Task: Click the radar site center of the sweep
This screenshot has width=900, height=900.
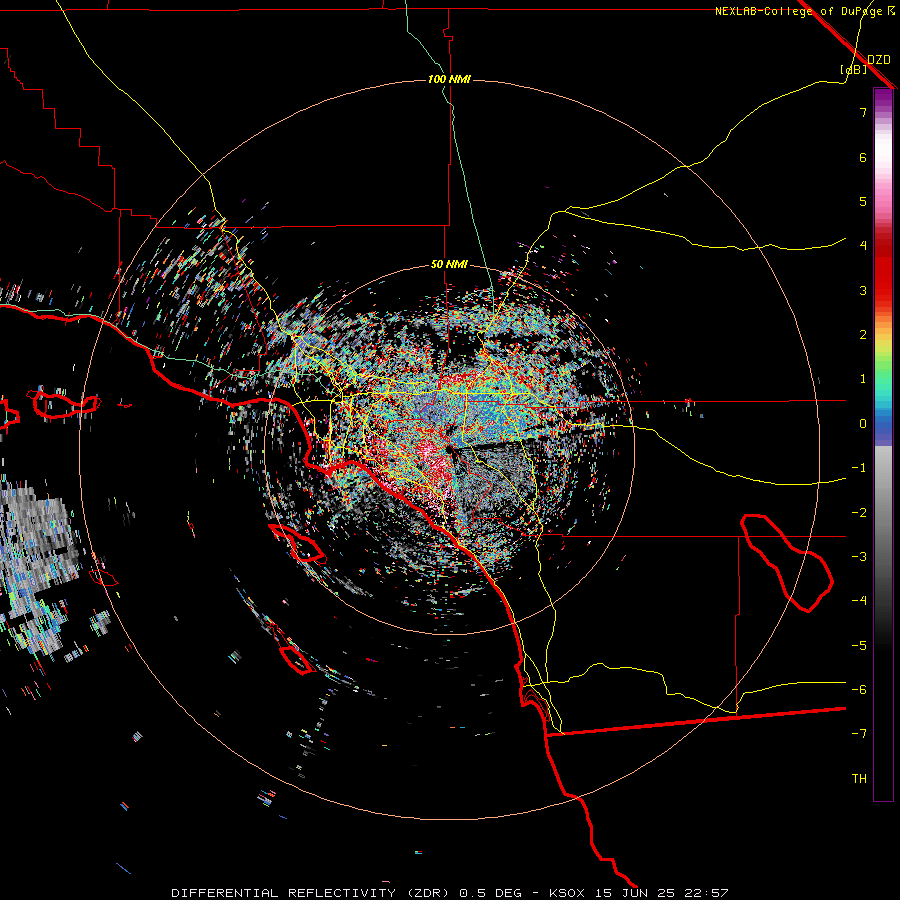Action: [450, 450]
